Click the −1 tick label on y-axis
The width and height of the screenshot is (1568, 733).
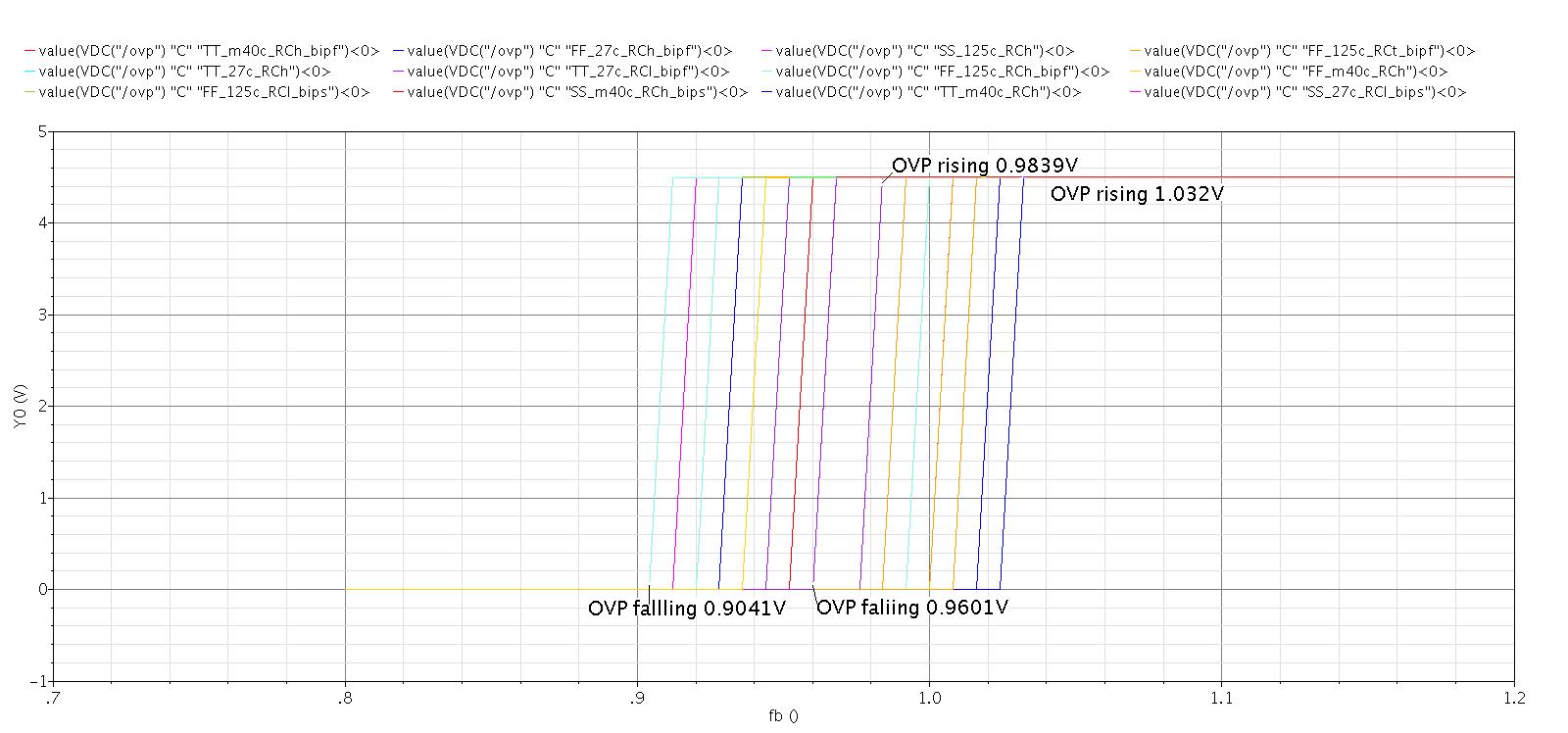tap(38, 681)
